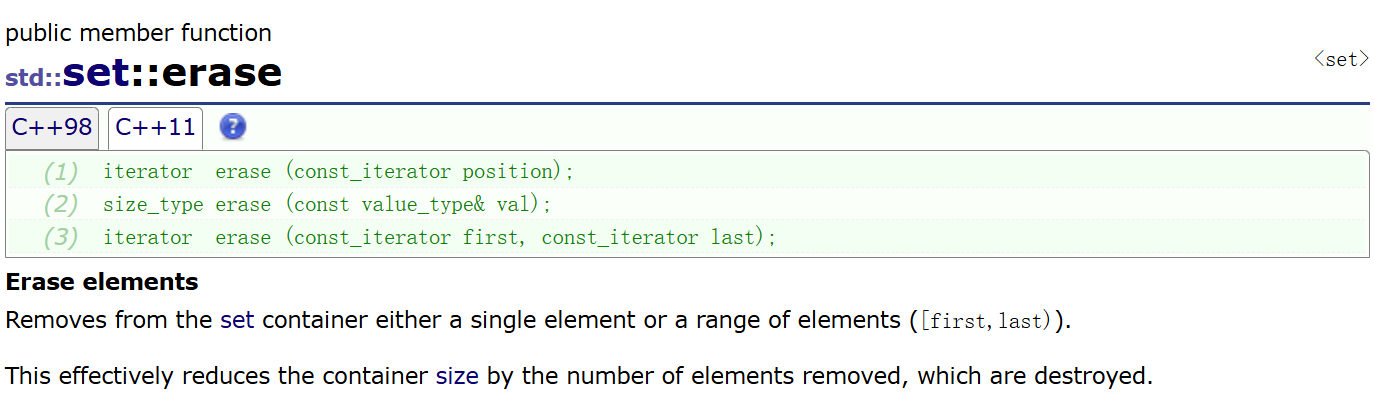Click 'size_type' return type in second signature
This screenshot has height=416, width=1374.
pyautogui.click(x=153, y=205)
